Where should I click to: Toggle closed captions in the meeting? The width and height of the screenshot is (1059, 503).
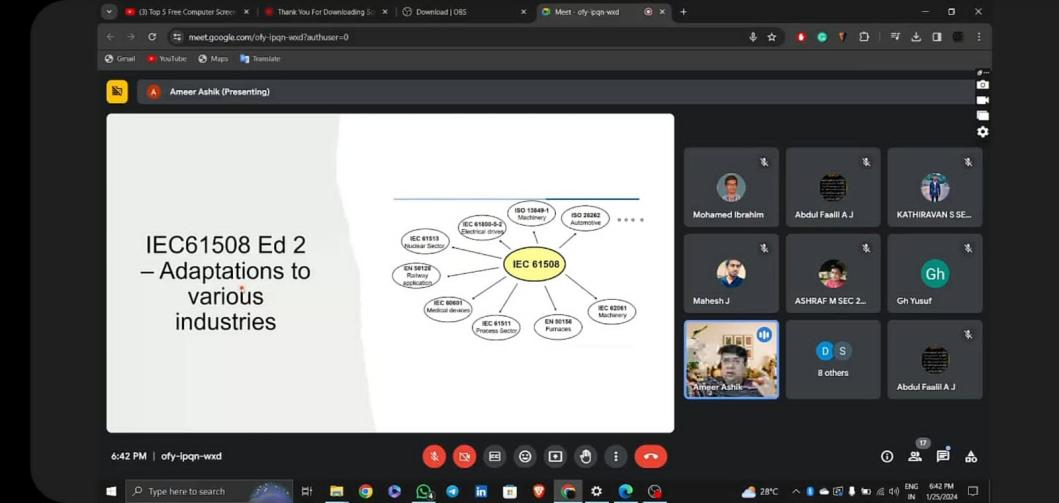[x=495, y=456]
